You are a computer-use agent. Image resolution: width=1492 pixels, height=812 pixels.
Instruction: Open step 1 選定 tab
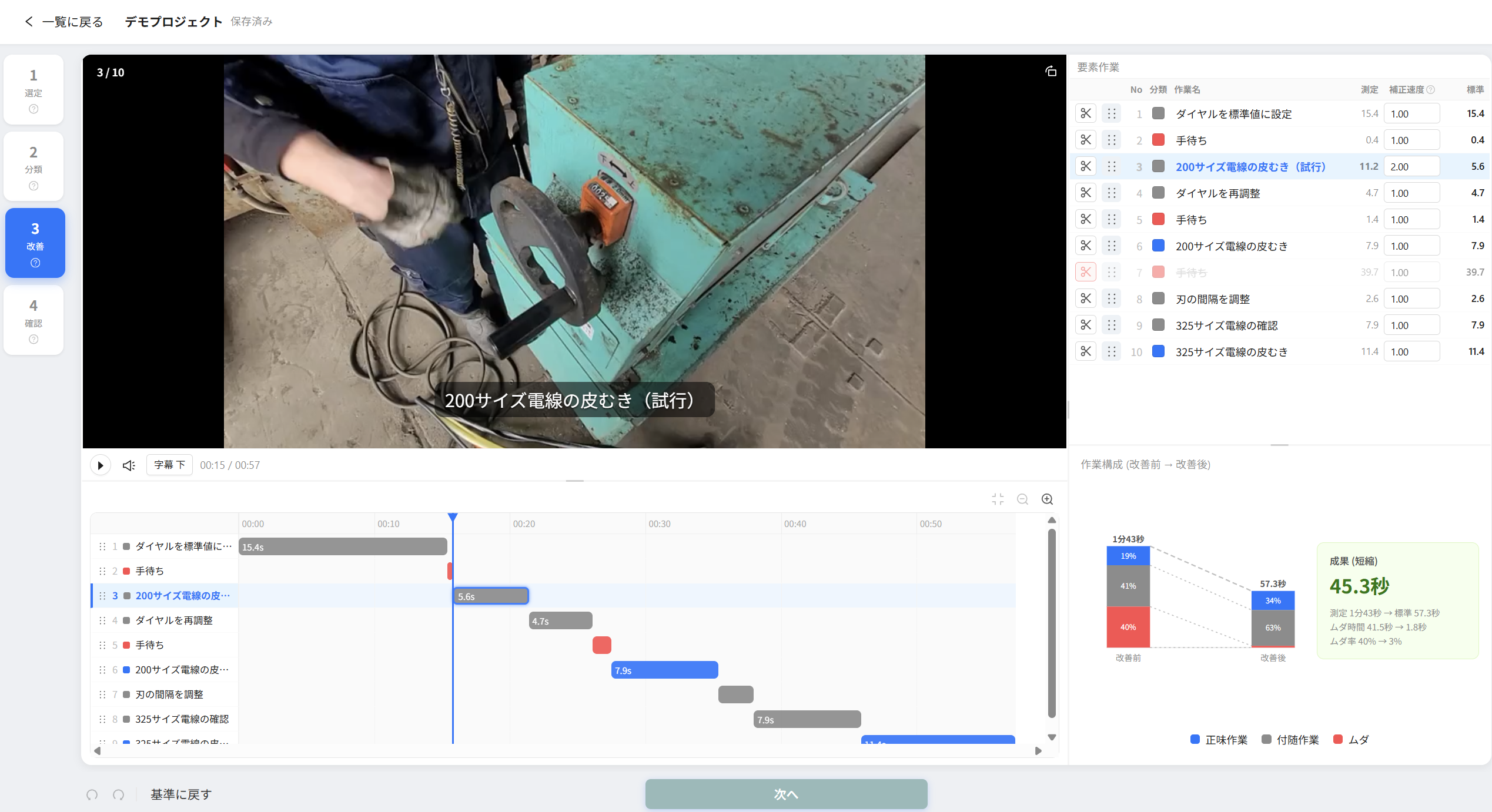pyautogui.click(x=34, y=89)
